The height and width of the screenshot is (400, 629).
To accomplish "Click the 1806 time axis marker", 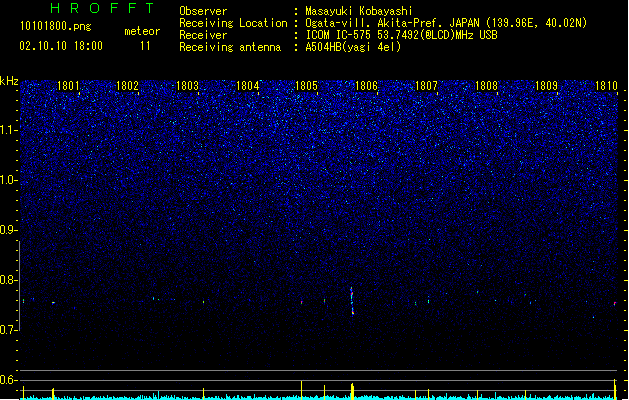I will [x=366, y=86].
